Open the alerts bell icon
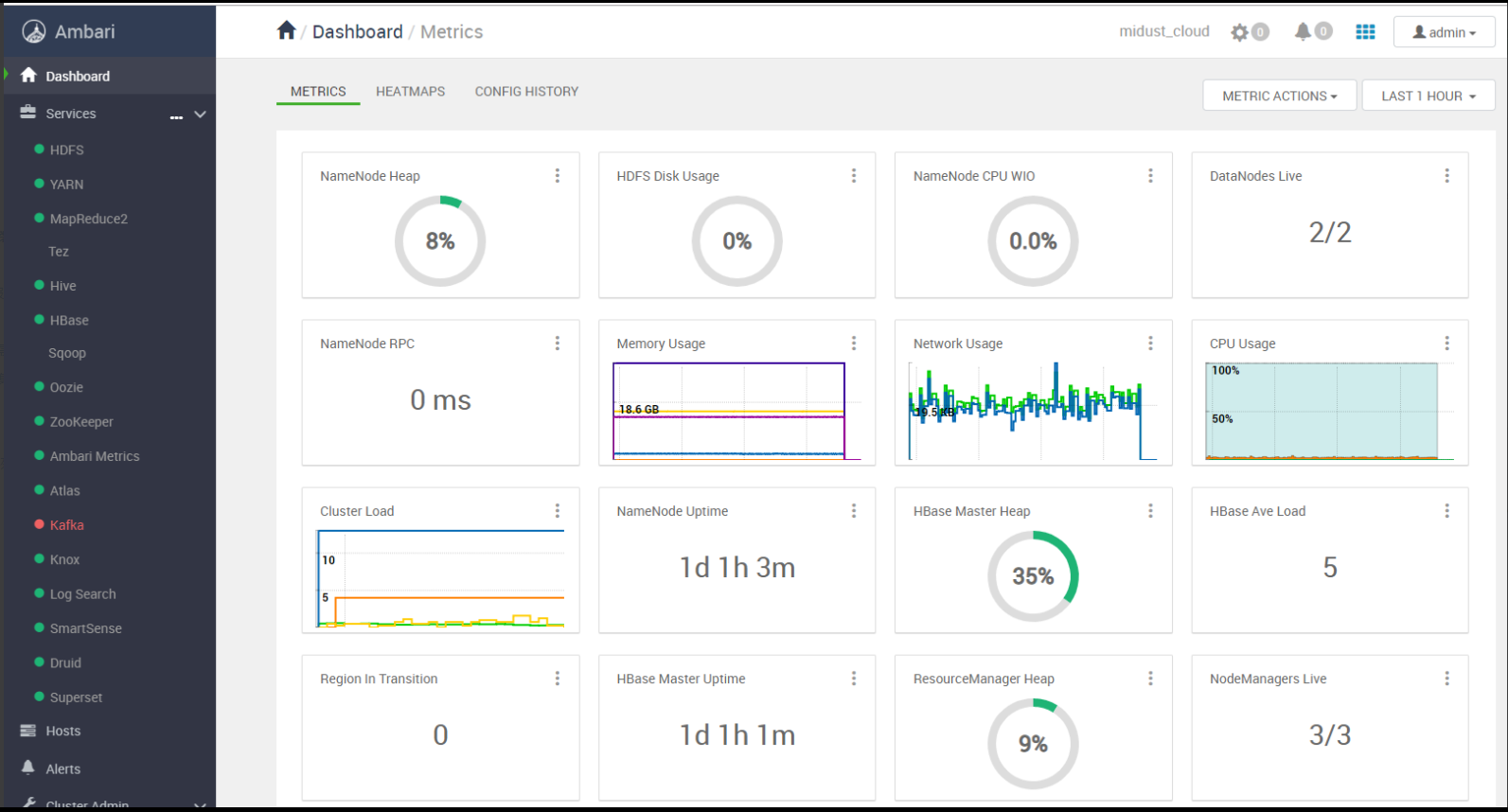 1303,31
